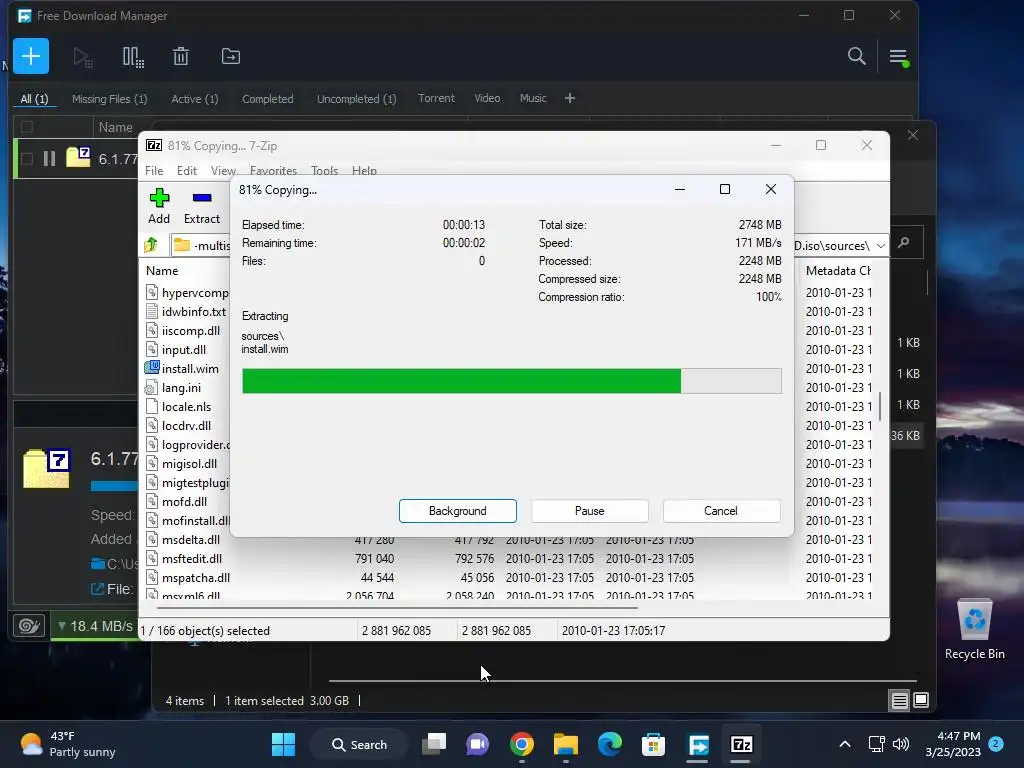The width and height of the screenshot is (1024, 768).
Task: Select locdrv.dll in 7-Zip list
Action: pyautogui.click(x=178, y=425)
